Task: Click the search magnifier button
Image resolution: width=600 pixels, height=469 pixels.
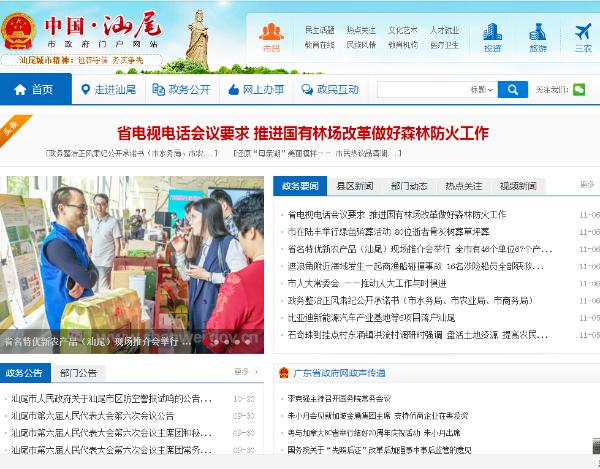Action: [x=513, y=90]
